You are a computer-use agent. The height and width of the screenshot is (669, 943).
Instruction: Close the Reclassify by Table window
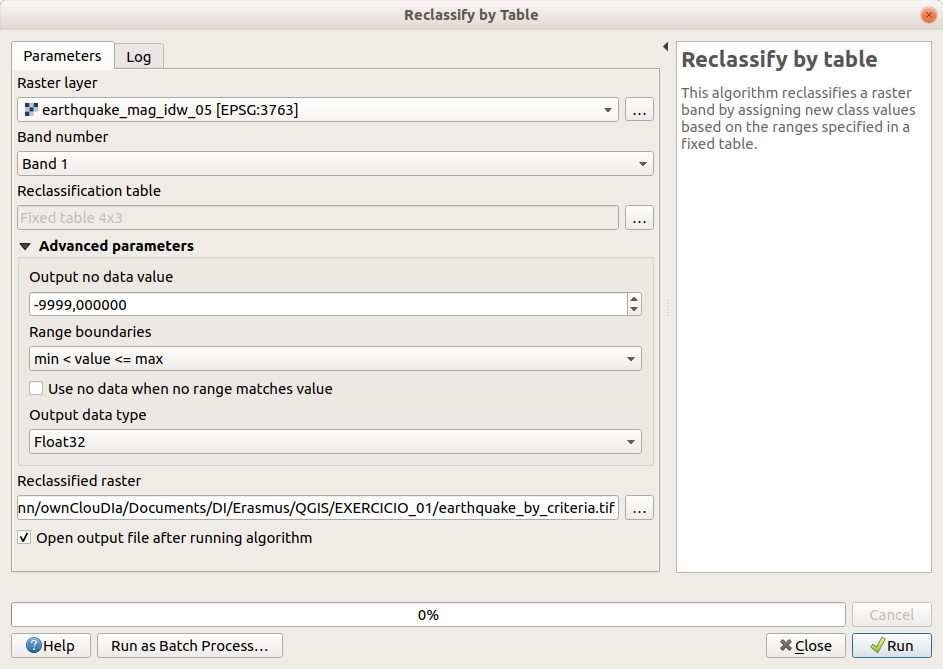(x=926, y=15)
